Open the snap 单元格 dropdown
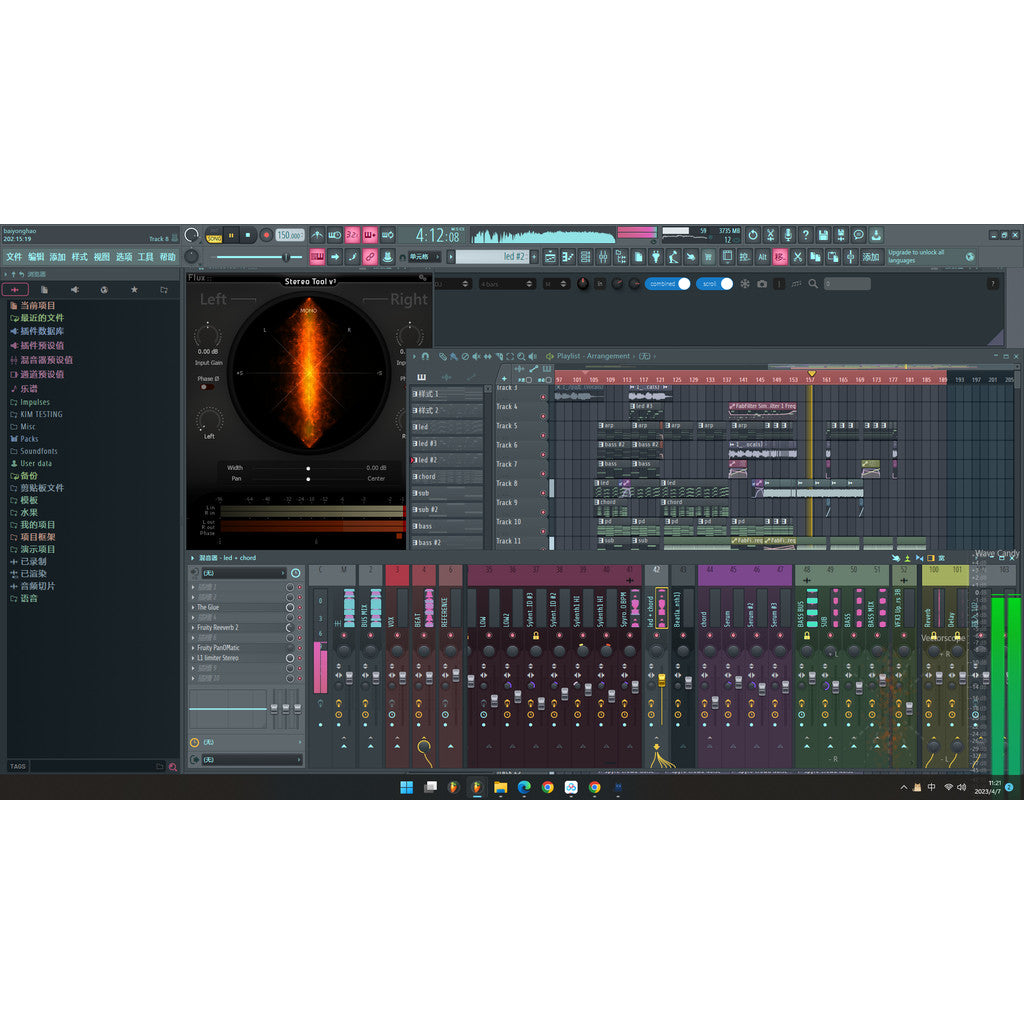Image resolution: width=1024 pixels, height=1024 pixels. [x=424, y=257]
